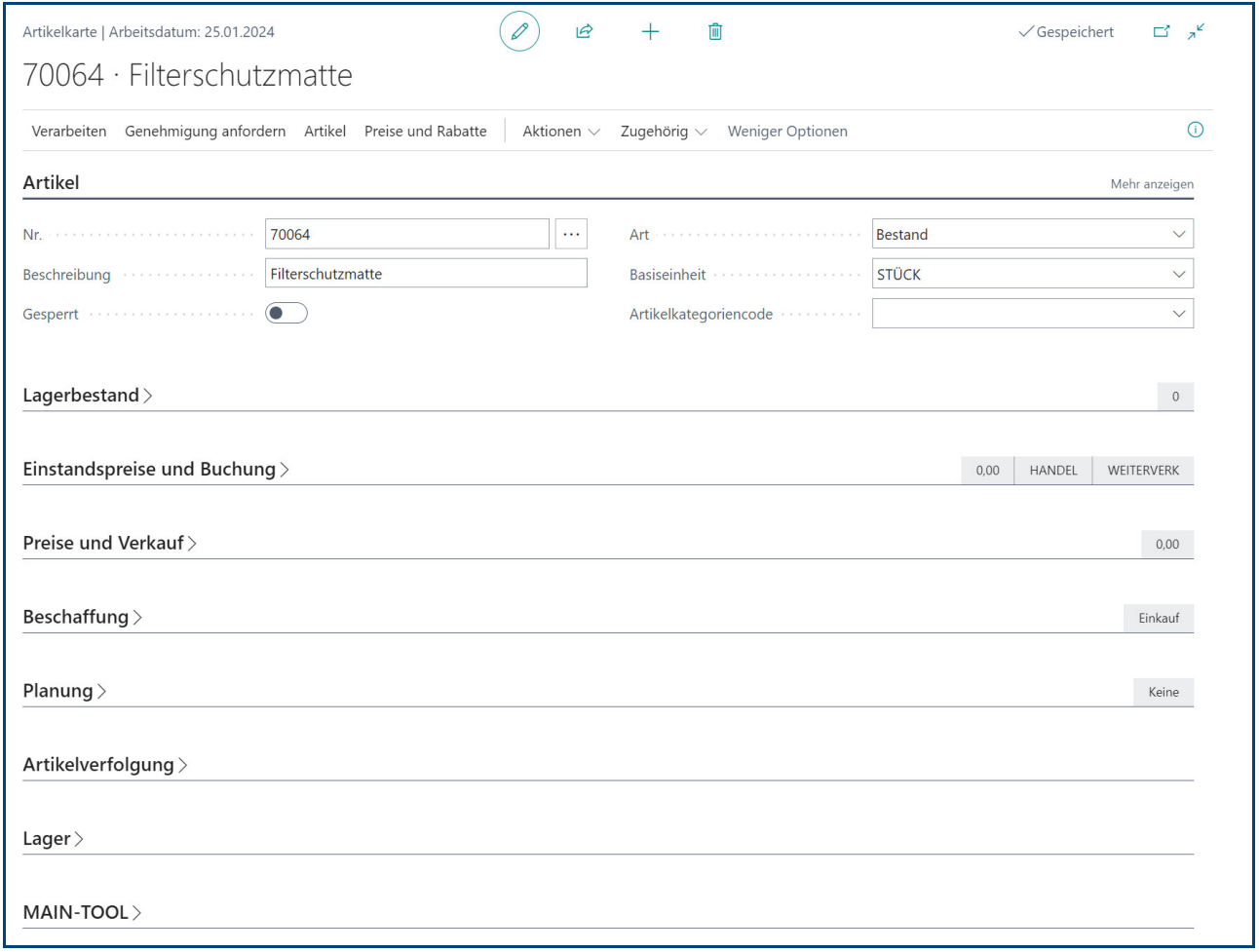Viewport: 1259px width, 952px height.
Task: Click the ellipsis button beside Nr. field
Action: click(x=571, y=234)
